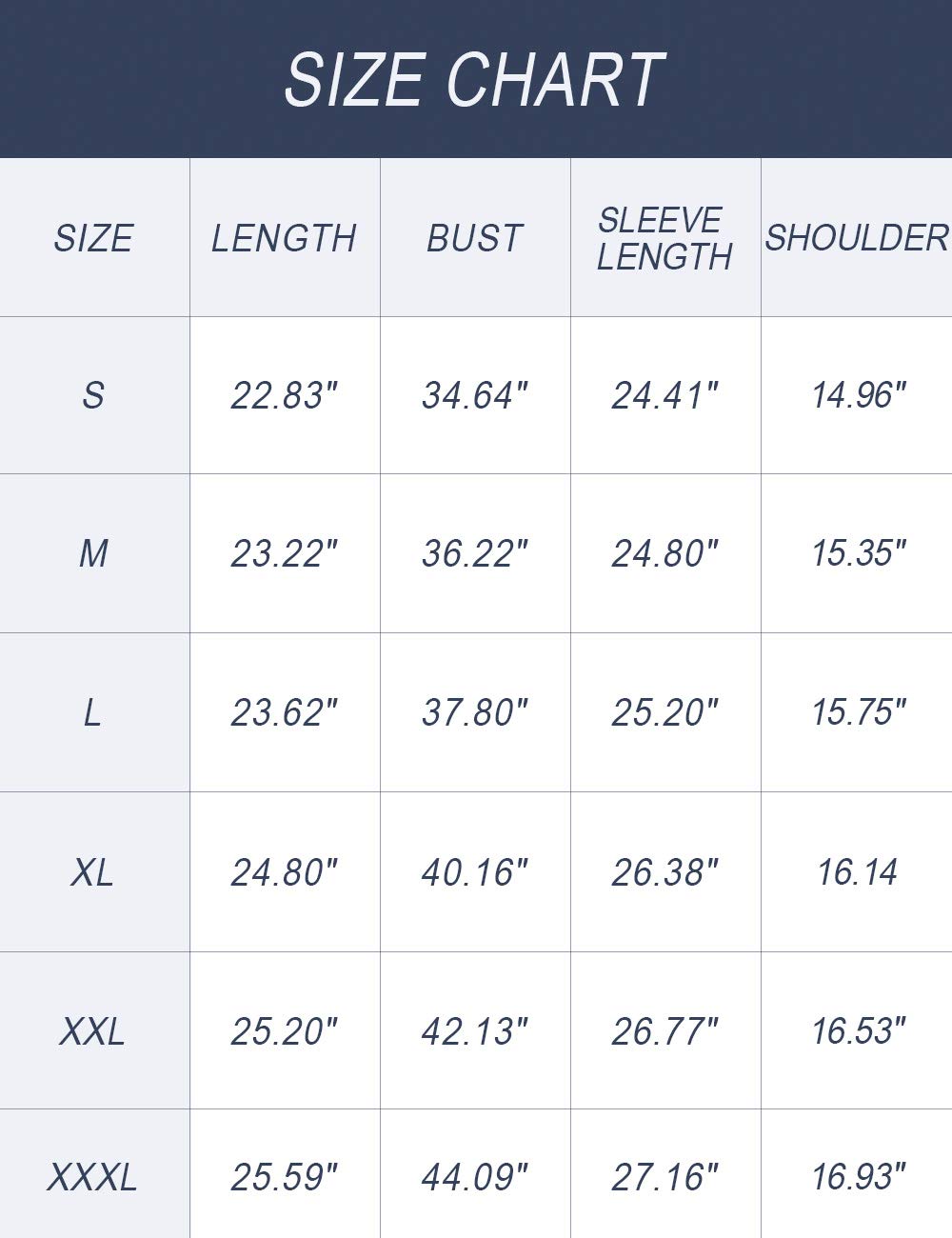This screenshot has height=1238, width=952.
Task: Select the L size row label
Action: coord(92,712)
